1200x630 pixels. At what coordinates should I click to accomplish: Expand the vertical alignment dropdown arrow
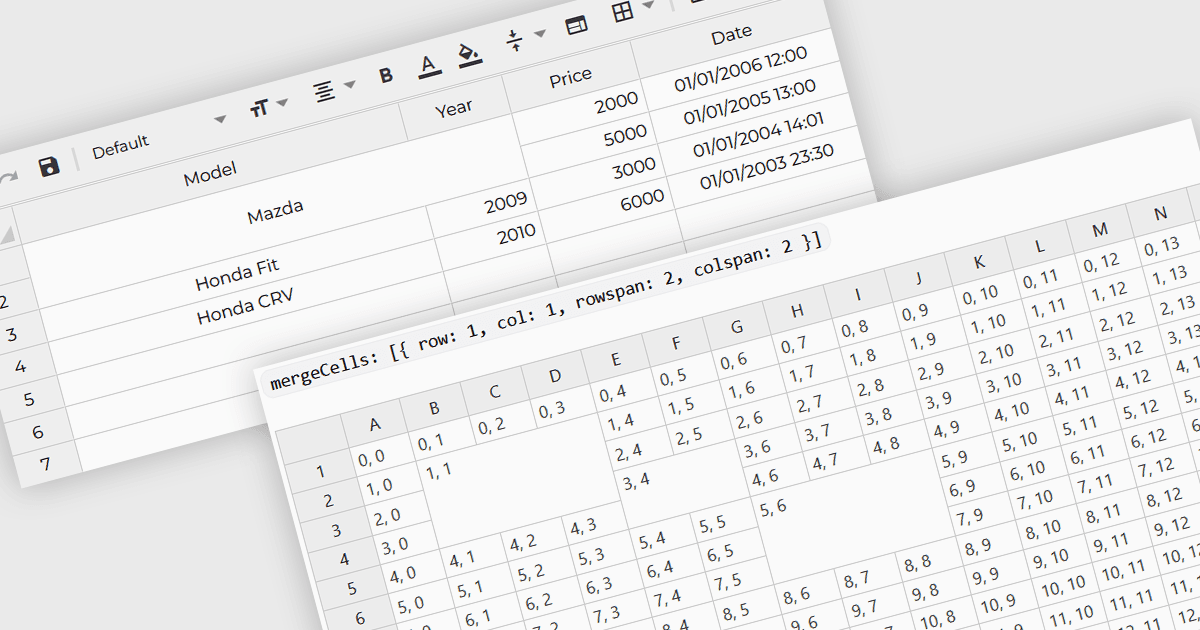tap(540, 34)
